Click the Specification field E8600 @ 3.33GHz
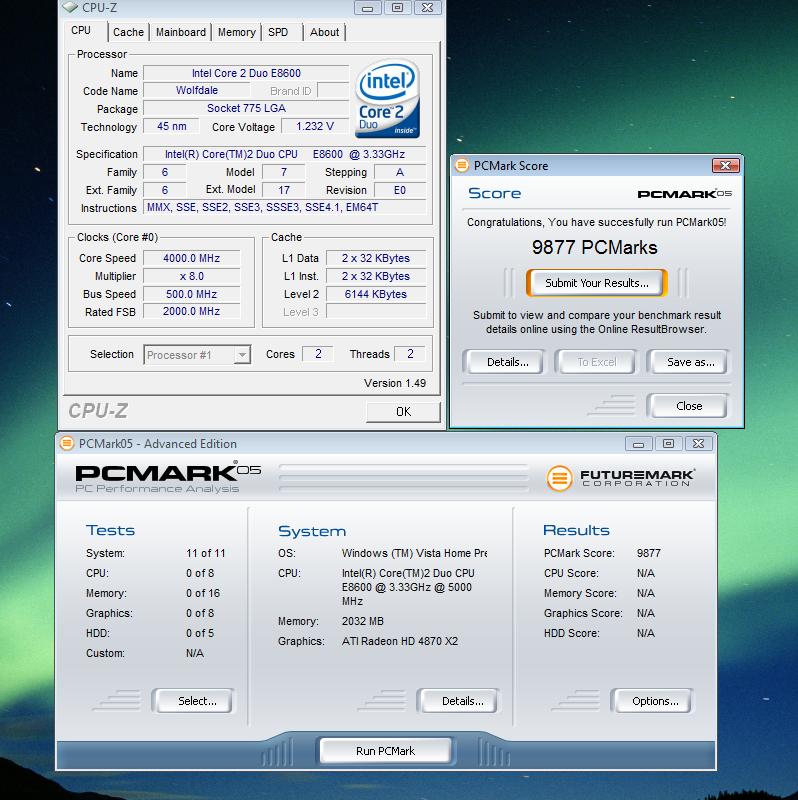Viewport: 798px width, 800px height. pos(285,154)
